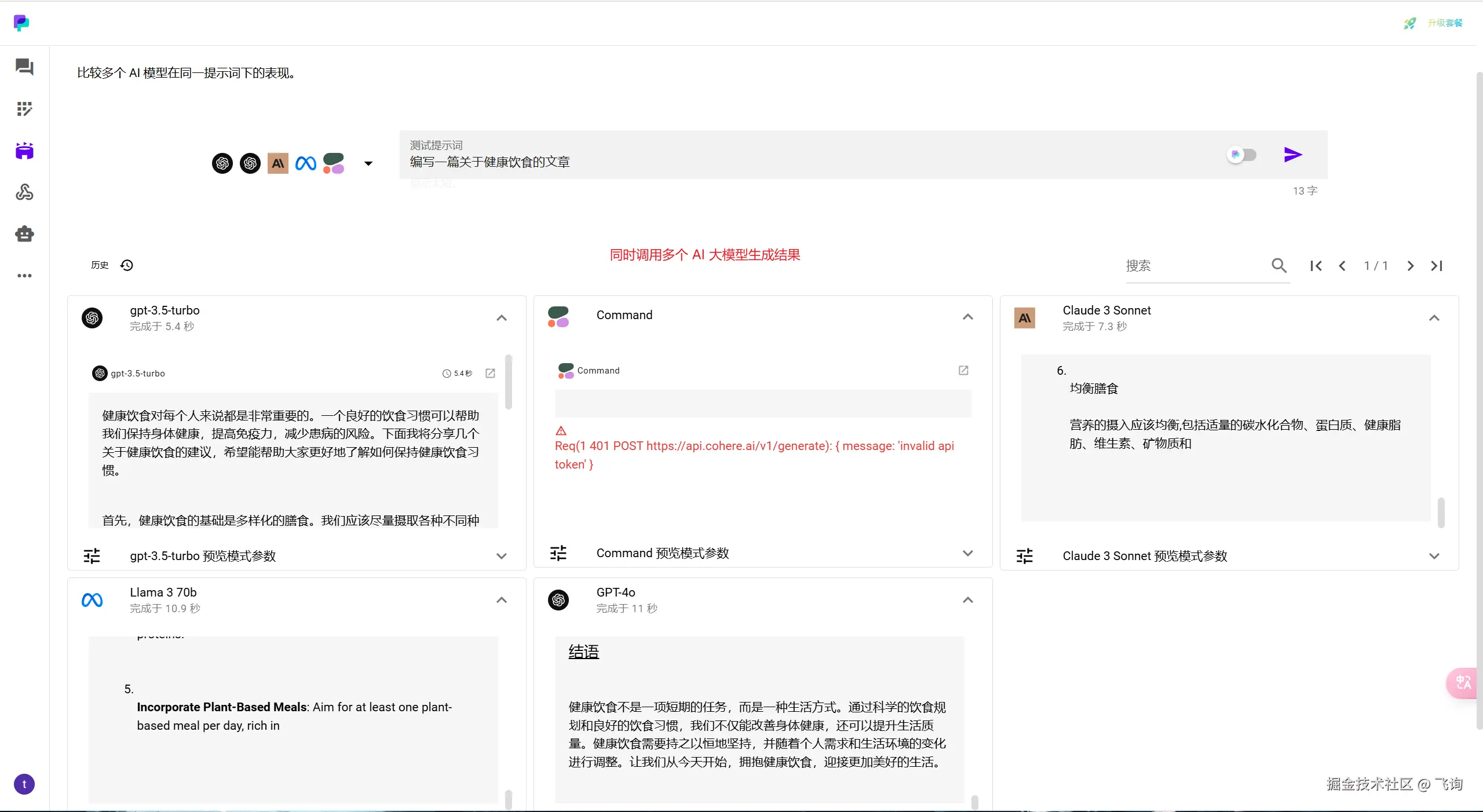Toggle the switch beside the prompt field

[1242, 155]
